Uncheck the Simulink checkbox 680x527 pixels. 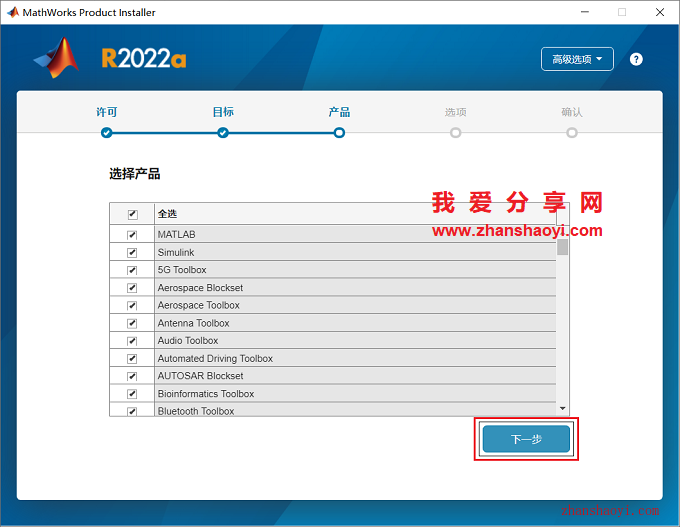(x=132, y=252)
